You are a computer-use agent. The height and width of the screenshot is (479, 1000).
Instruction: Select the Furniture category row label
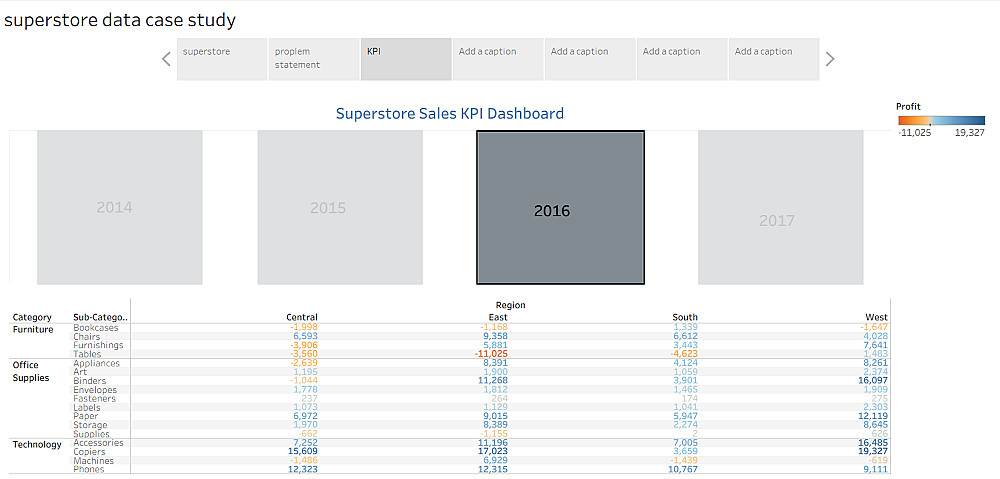pyautogui.click(x=34, y=328)
